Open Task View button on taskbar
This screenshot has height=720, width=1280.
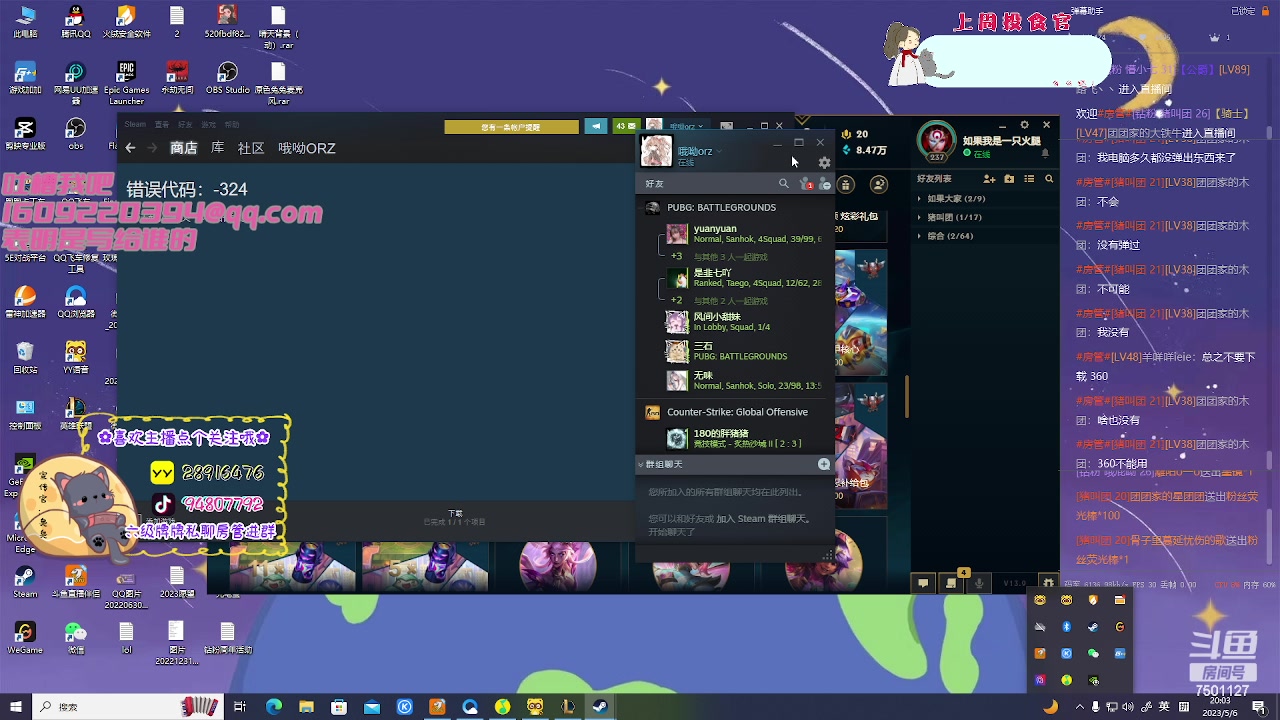tap(240, 707)
